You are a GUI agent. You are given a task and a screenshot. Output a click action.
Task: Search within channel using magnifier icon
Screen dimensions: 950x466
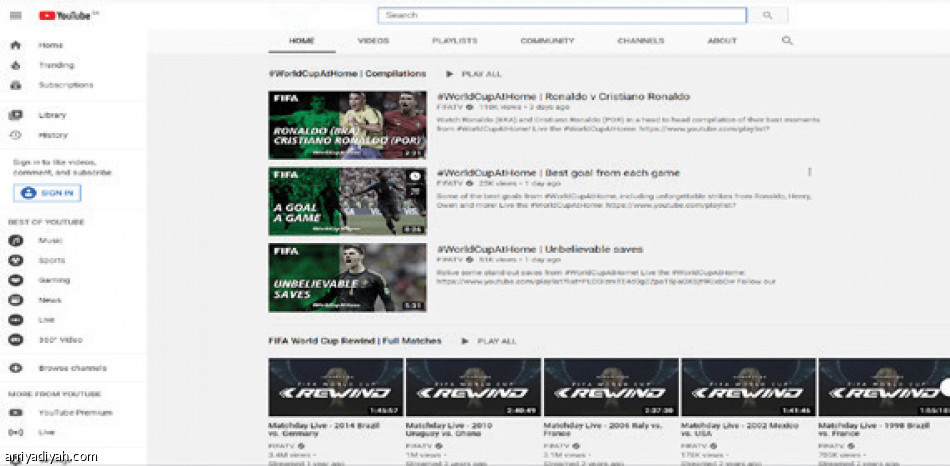(x=787, y=41)
